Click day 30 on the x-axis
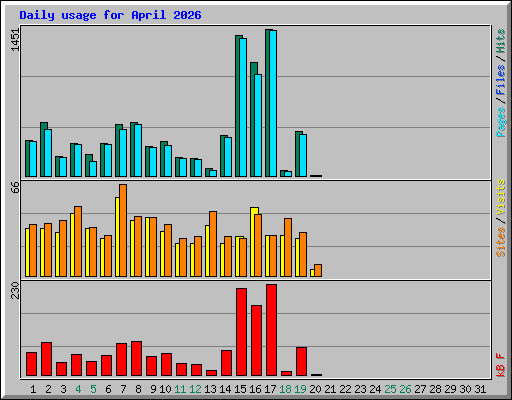This screenshot has height=400, width=512. click(x=465, y=389)
